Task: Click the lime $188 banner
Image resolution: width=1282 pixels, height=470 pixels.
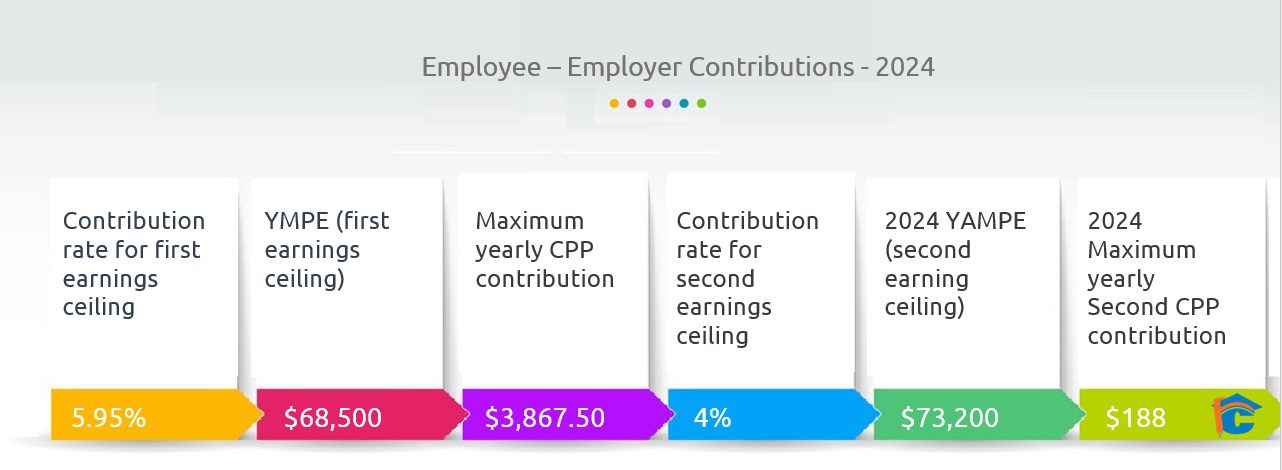Action: [x=1150, y=415]
